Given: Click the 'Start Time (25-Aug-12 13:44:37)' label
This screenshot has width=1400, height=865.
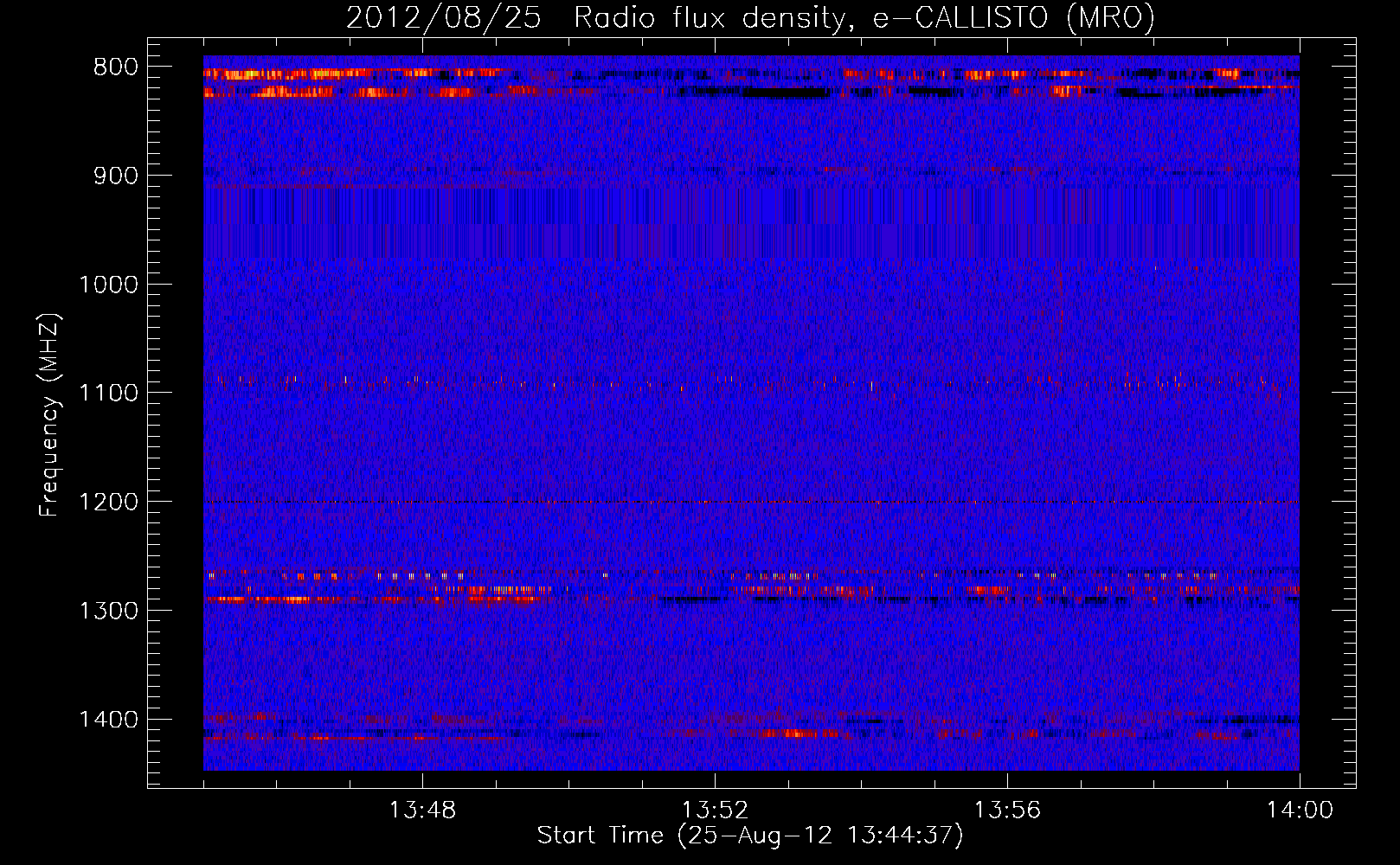Looking at the screenshot, I should pyautogui.click(x=750, y=836).
